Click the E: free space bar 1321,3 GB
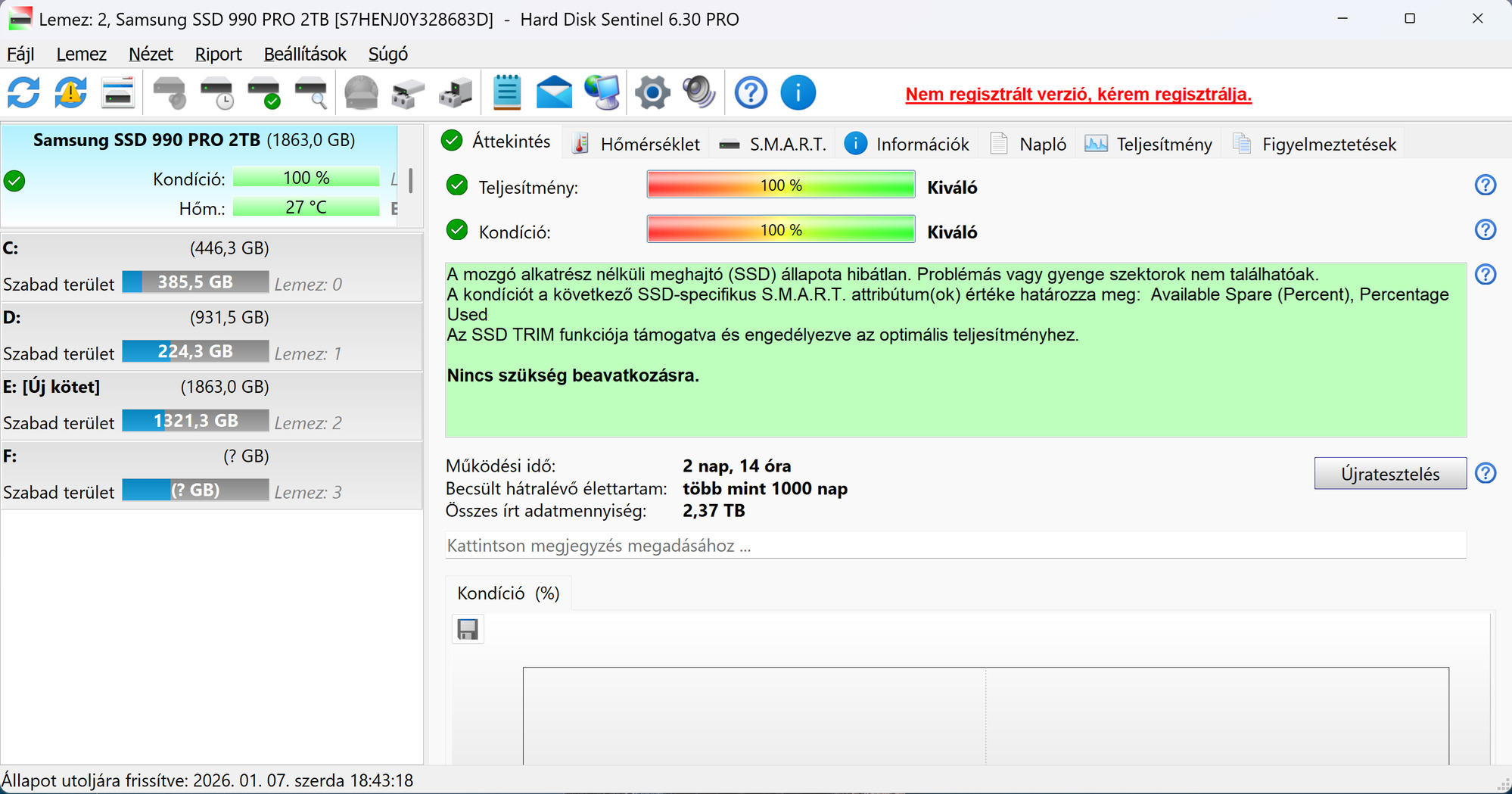 [195, 421]
